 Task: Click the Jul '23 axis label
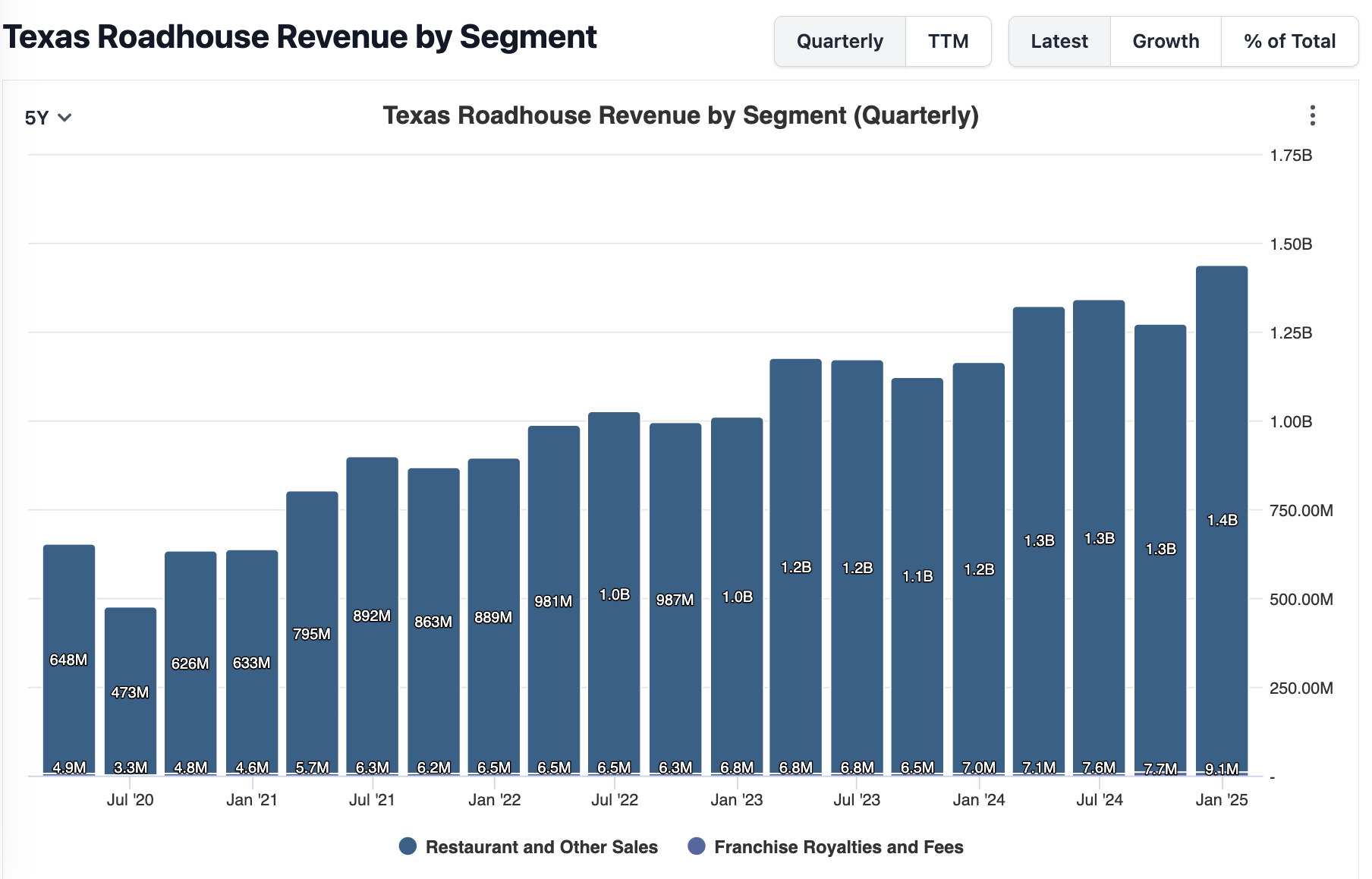(857, 799)
